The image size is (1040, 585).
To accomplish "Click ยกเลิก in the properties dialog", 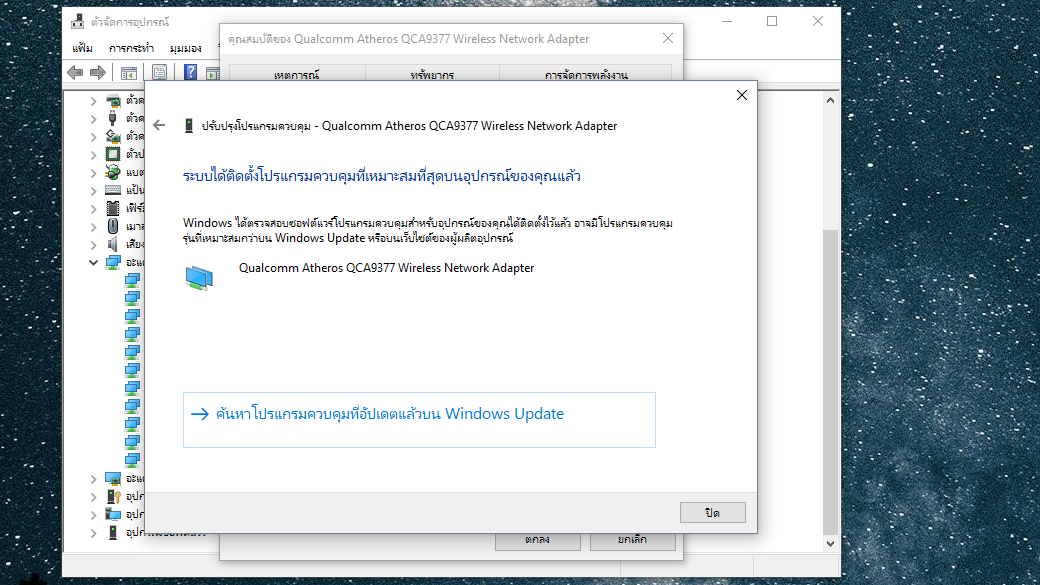I will coord(632,541).
